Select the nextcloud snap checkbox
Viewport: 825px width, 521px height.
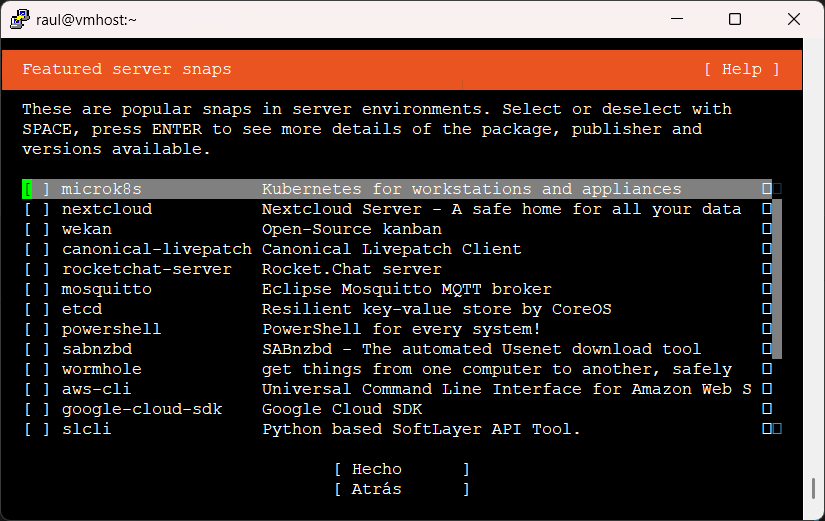click(37, 209)
